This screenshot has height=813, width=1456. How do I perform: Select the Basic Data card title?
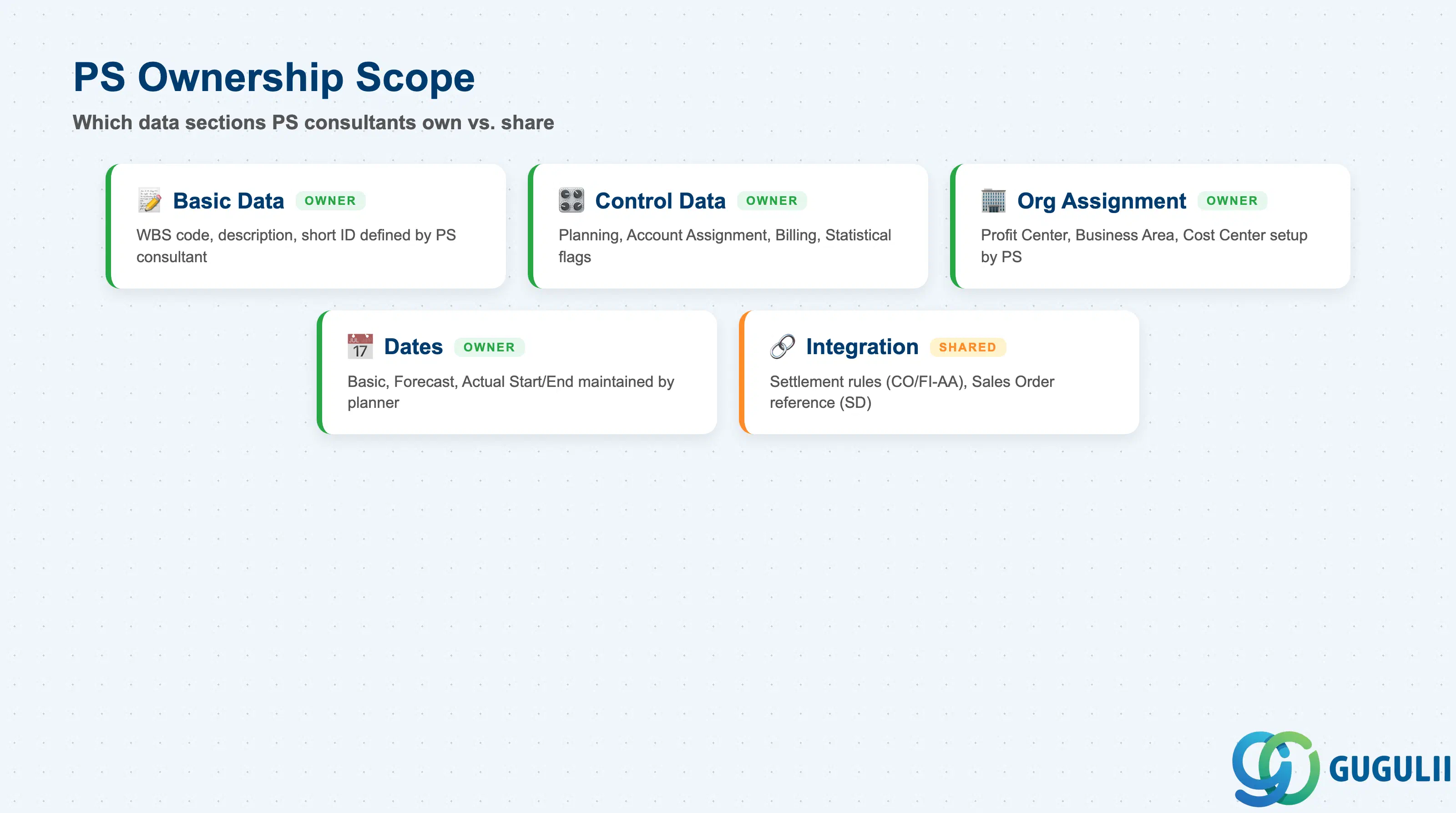coord(228,201)
